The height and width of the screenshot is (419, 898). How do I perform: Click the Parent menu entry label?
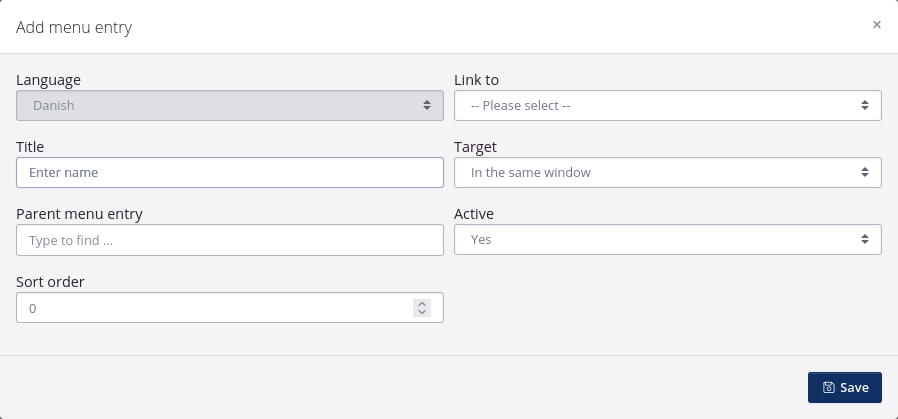click(x=79, y=214)
